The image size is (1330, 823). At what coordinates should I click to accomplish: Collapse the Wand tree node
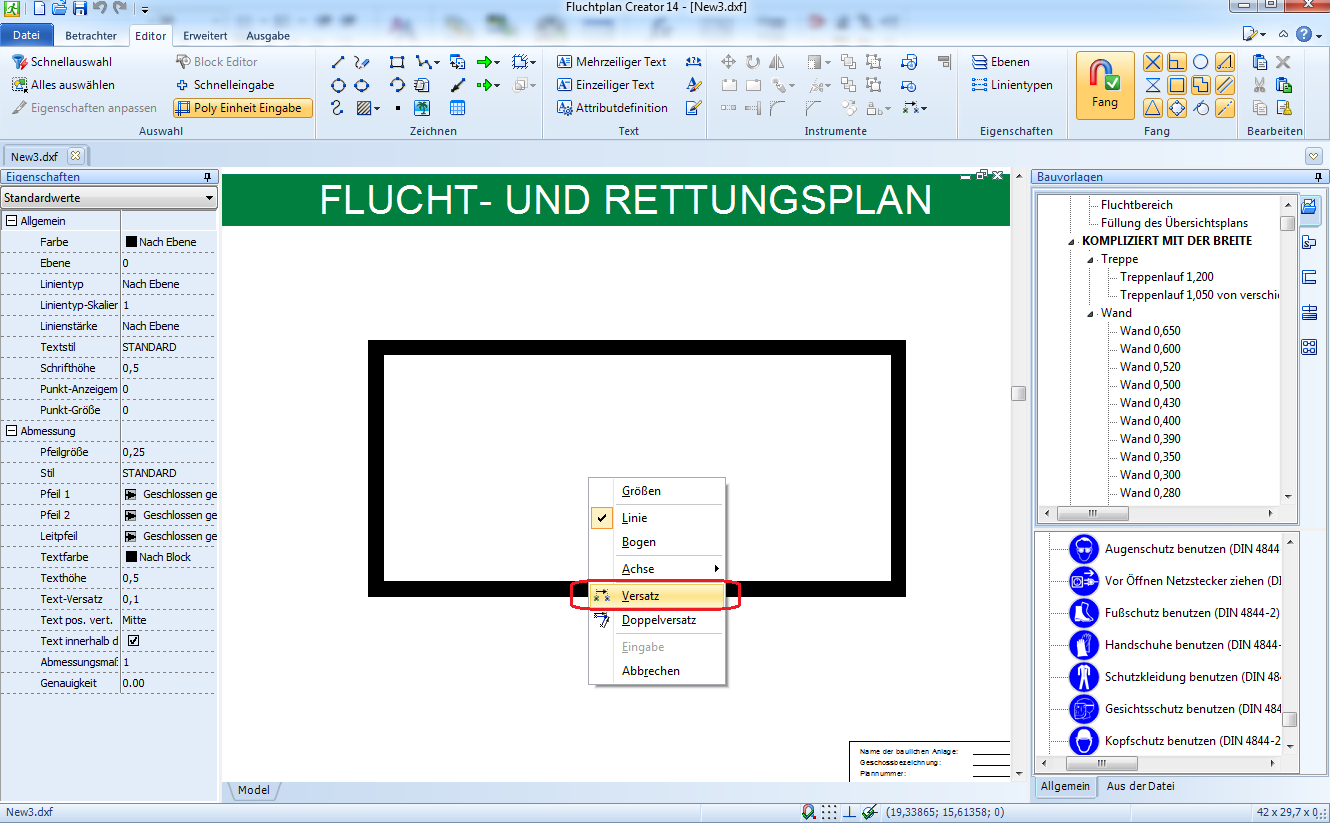click(1092, 313)
